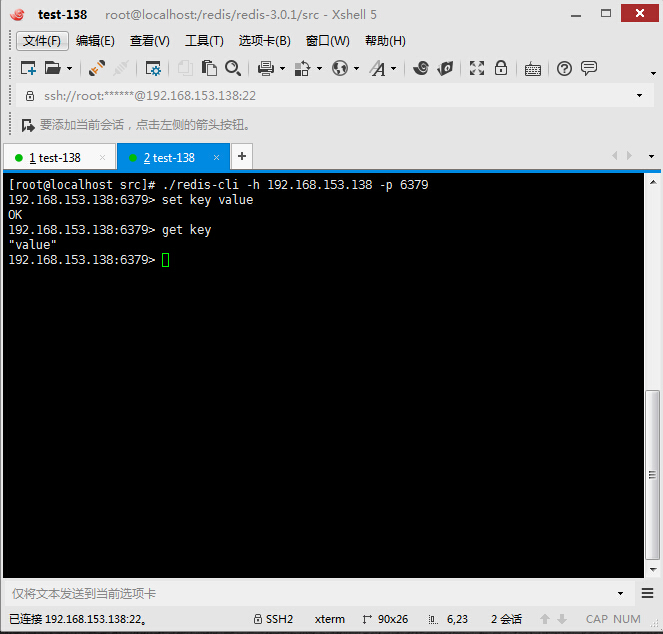Add a new tab with plus button
The width and height of the screenshot is (663, 634).
tap(242, 156)
